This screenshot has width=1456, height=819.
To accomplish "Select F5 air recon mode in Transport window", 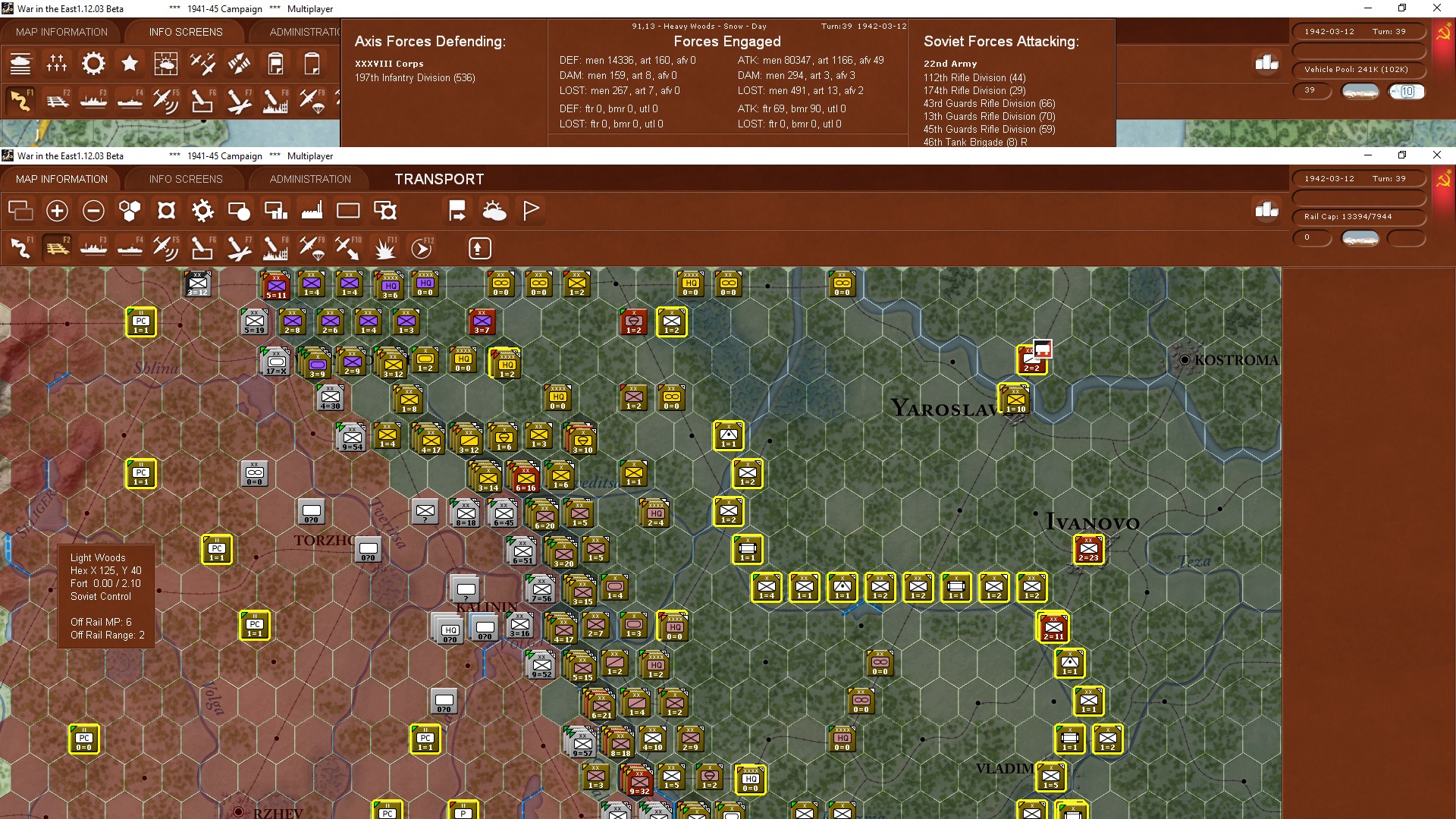I will (x=166, y=248).
